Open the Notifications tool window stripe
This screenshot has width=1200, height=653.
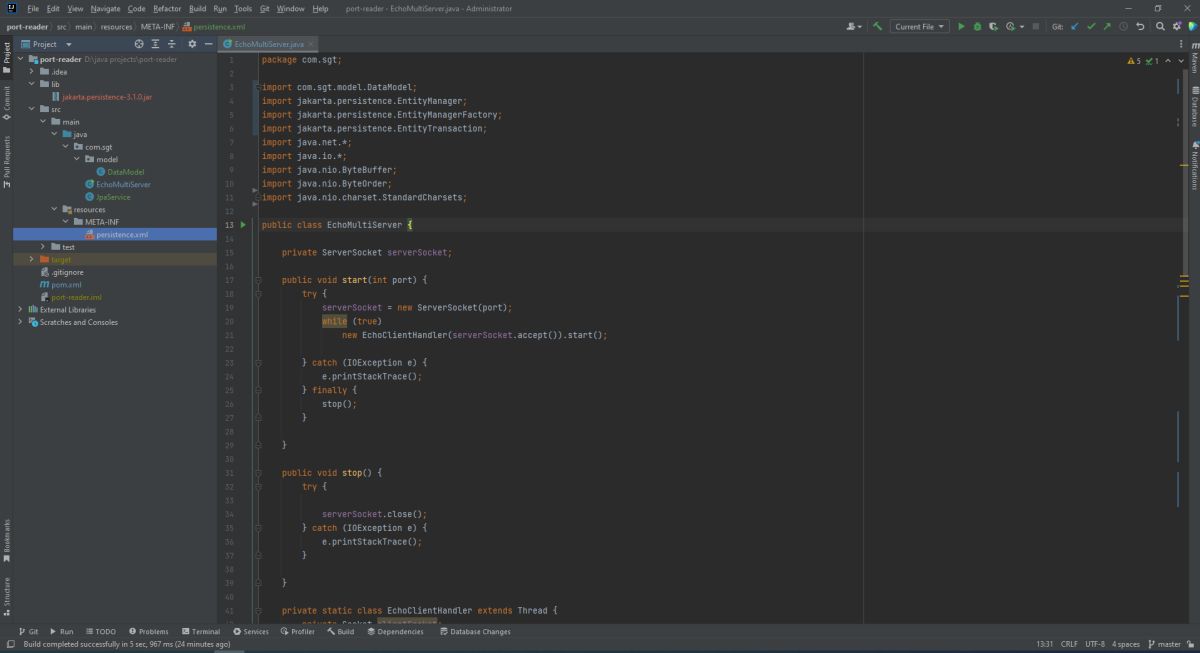(1194, 166)
